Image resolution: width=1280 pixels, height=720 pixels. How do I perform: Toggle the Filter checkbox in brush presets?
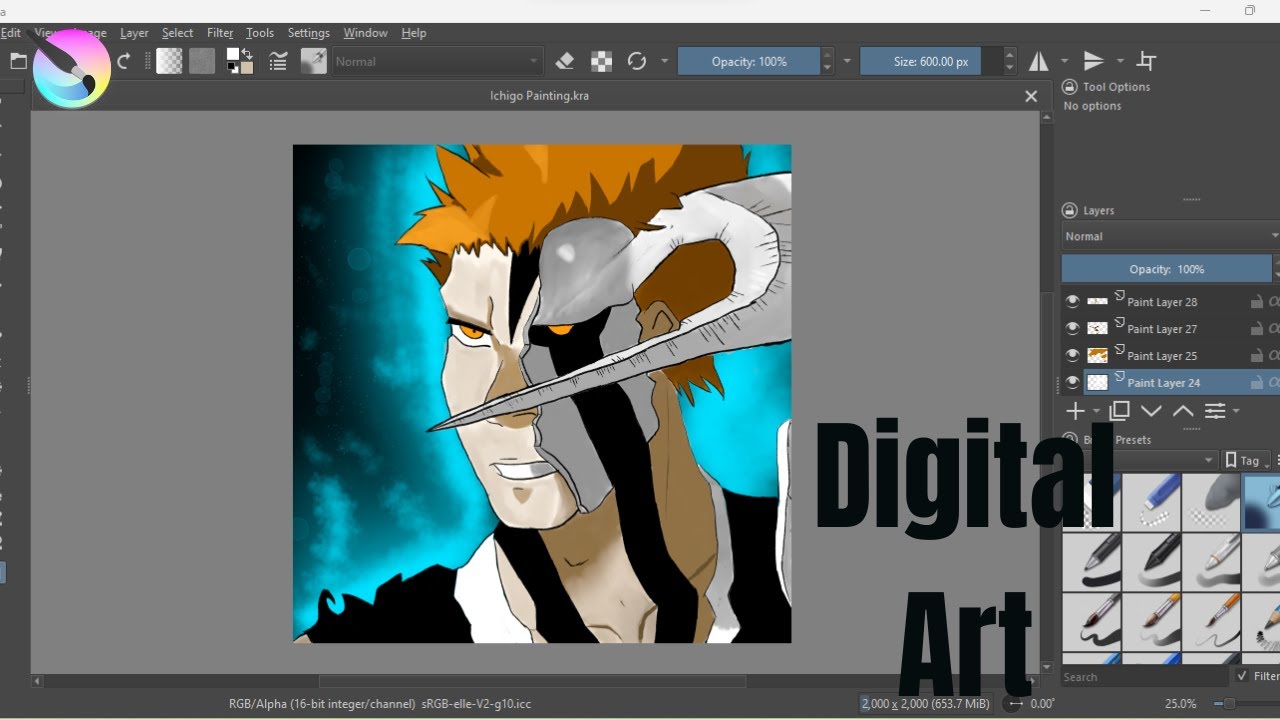click(x=1241, y=676)
